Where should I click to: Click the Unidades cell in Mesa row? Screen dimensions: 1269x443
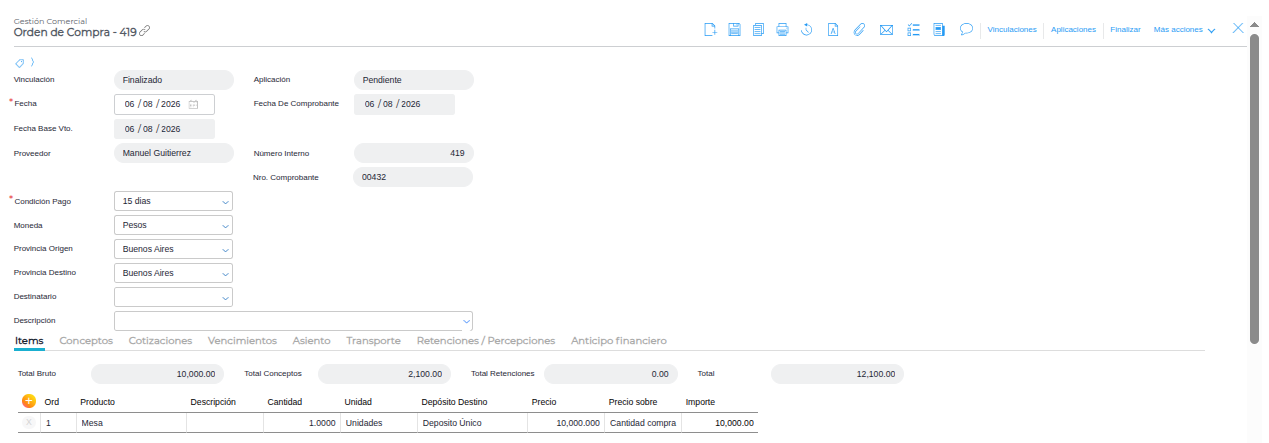pos(379,423)
